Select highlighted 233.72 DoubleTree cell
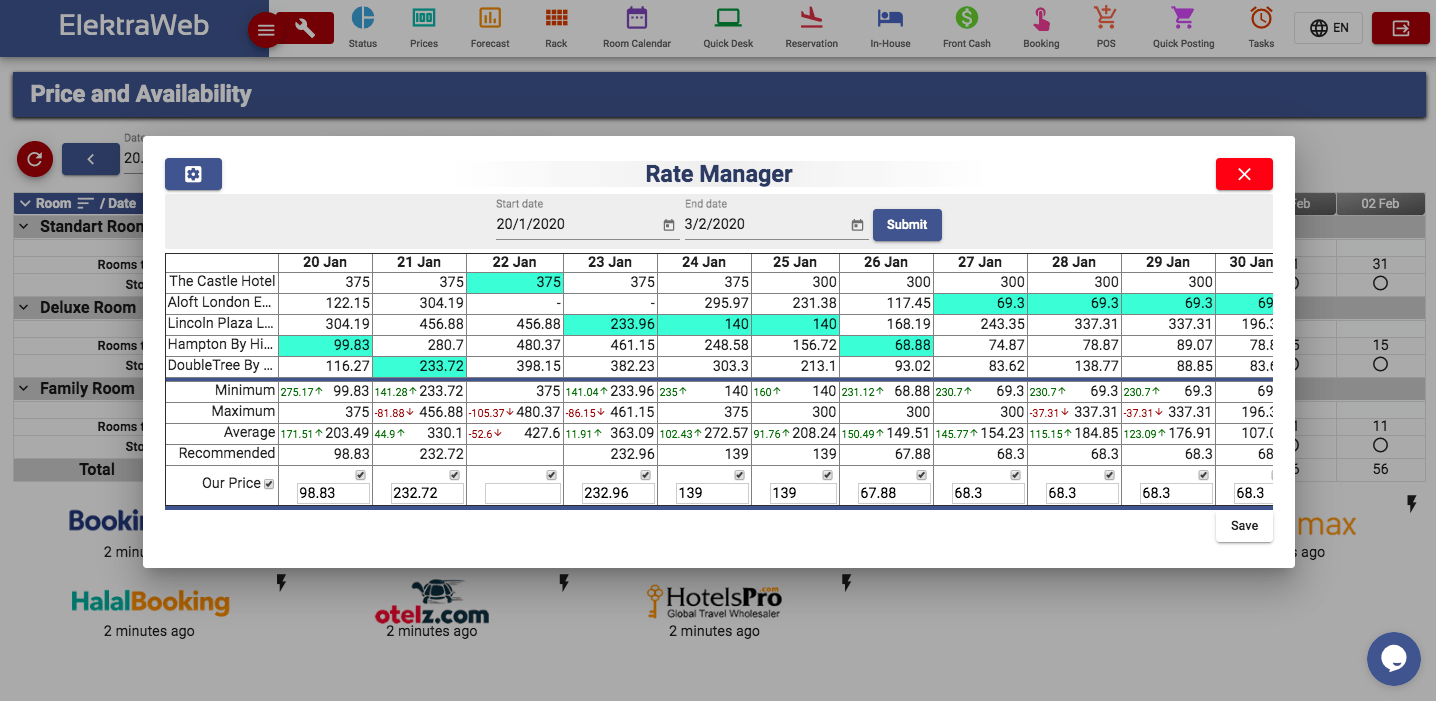The width and height of the screenshot is (1436, 701). click(418, 366)
